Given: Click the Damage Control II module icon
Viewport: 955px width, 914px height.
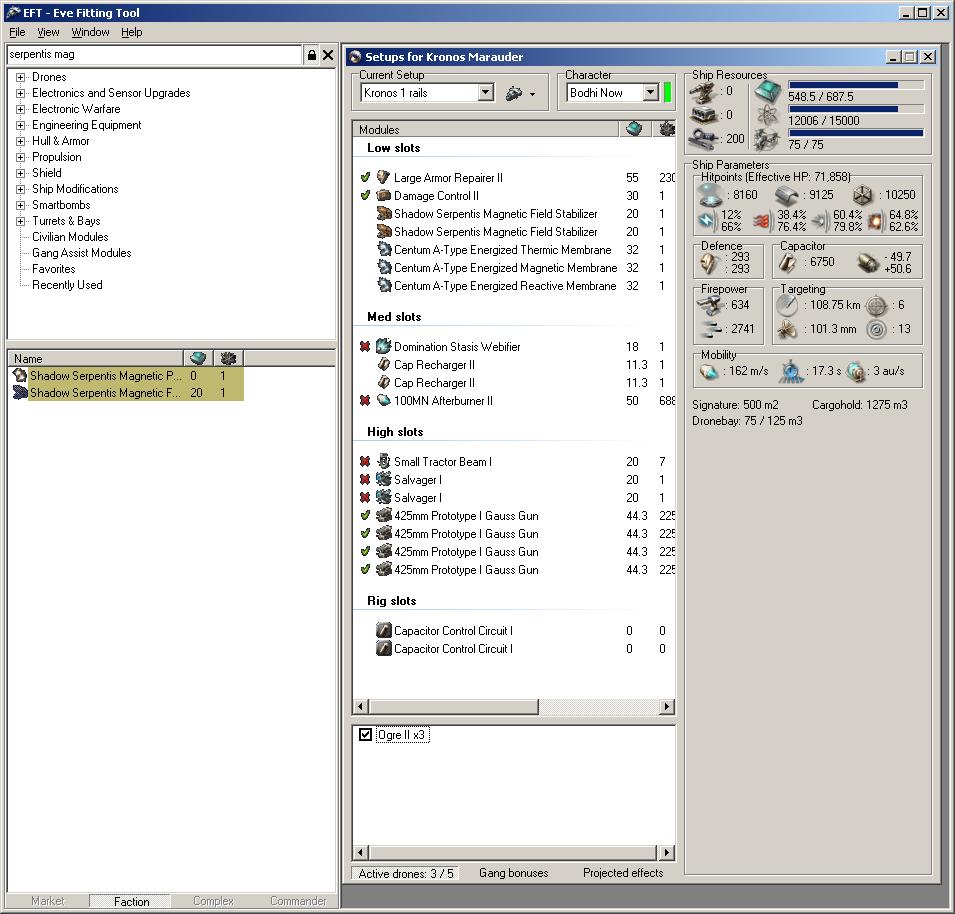Looking at the screenshot, I should 383,195.
